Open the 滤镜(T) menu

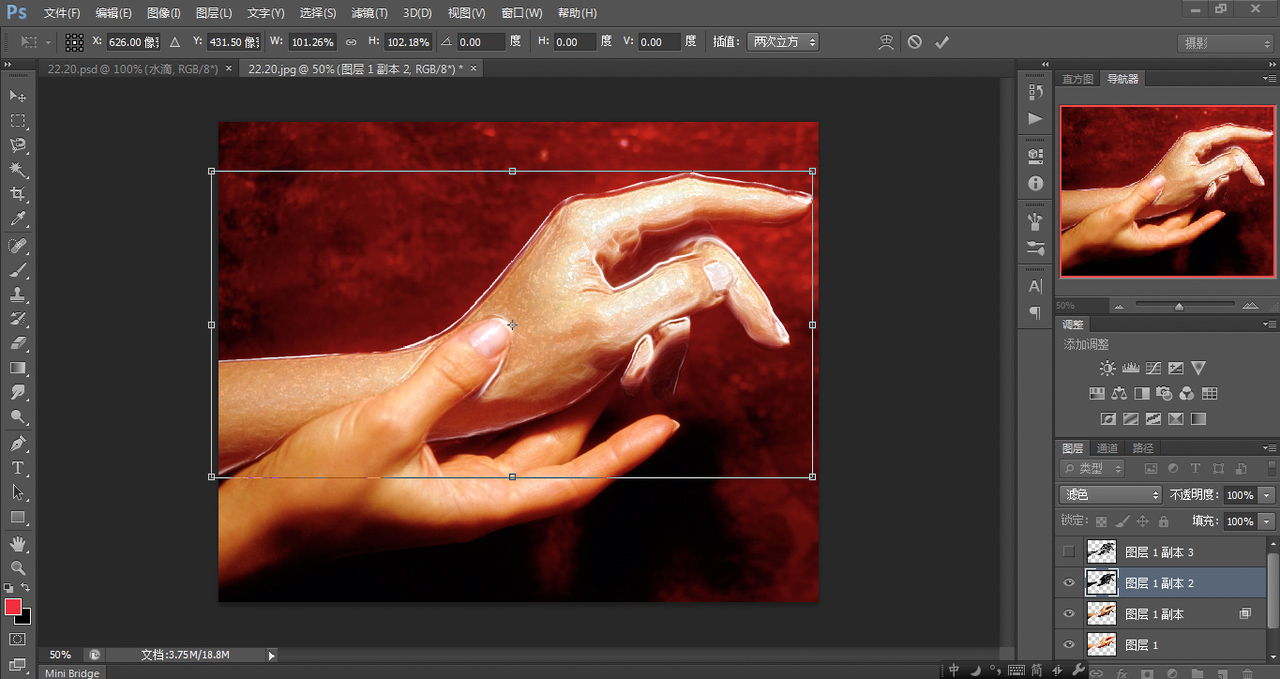click(x=371, y=13)
